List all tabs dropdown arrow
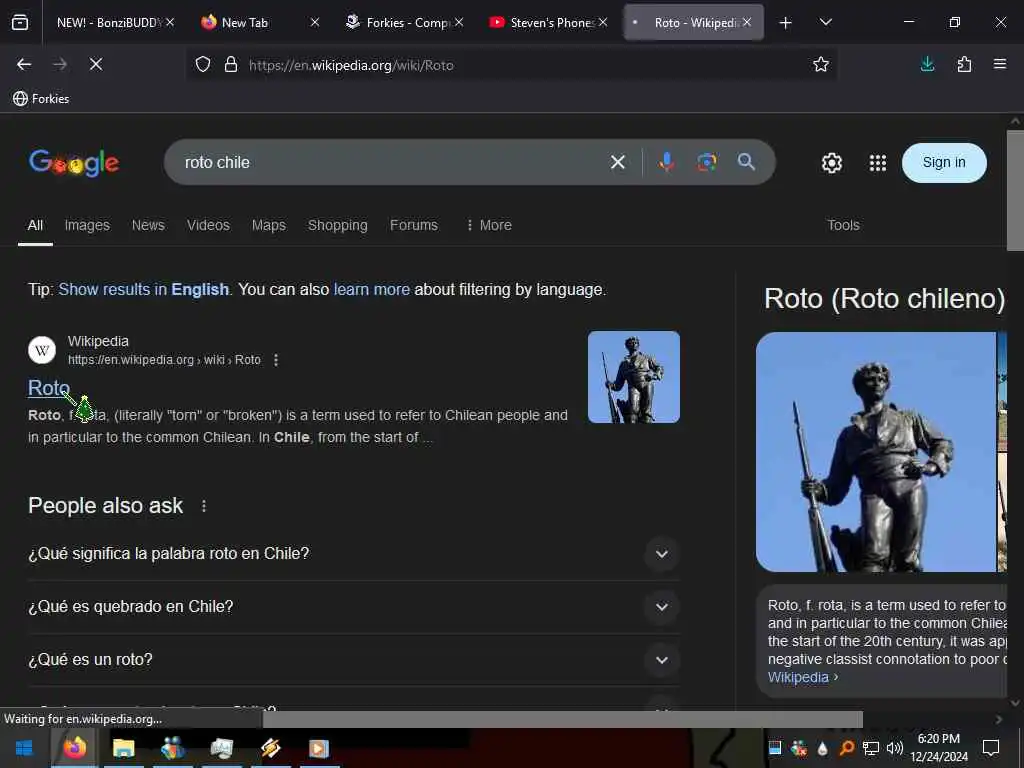 click(x=825, y=22)
